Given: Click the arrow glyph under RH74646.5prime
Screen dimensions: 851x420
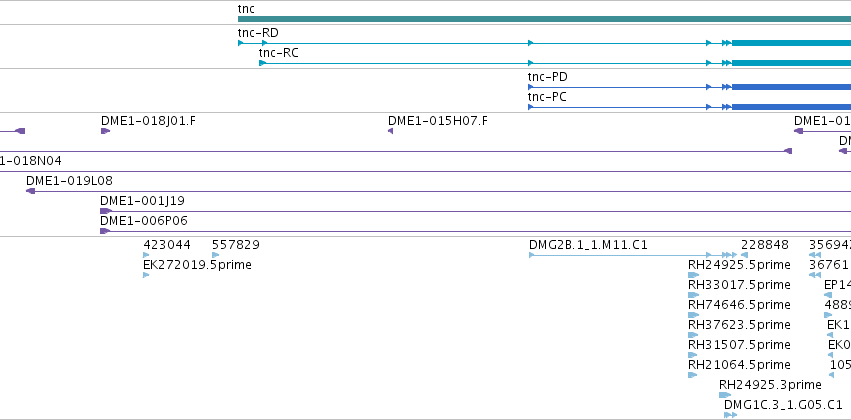Looking at the screenshot, I should (693, 315).
